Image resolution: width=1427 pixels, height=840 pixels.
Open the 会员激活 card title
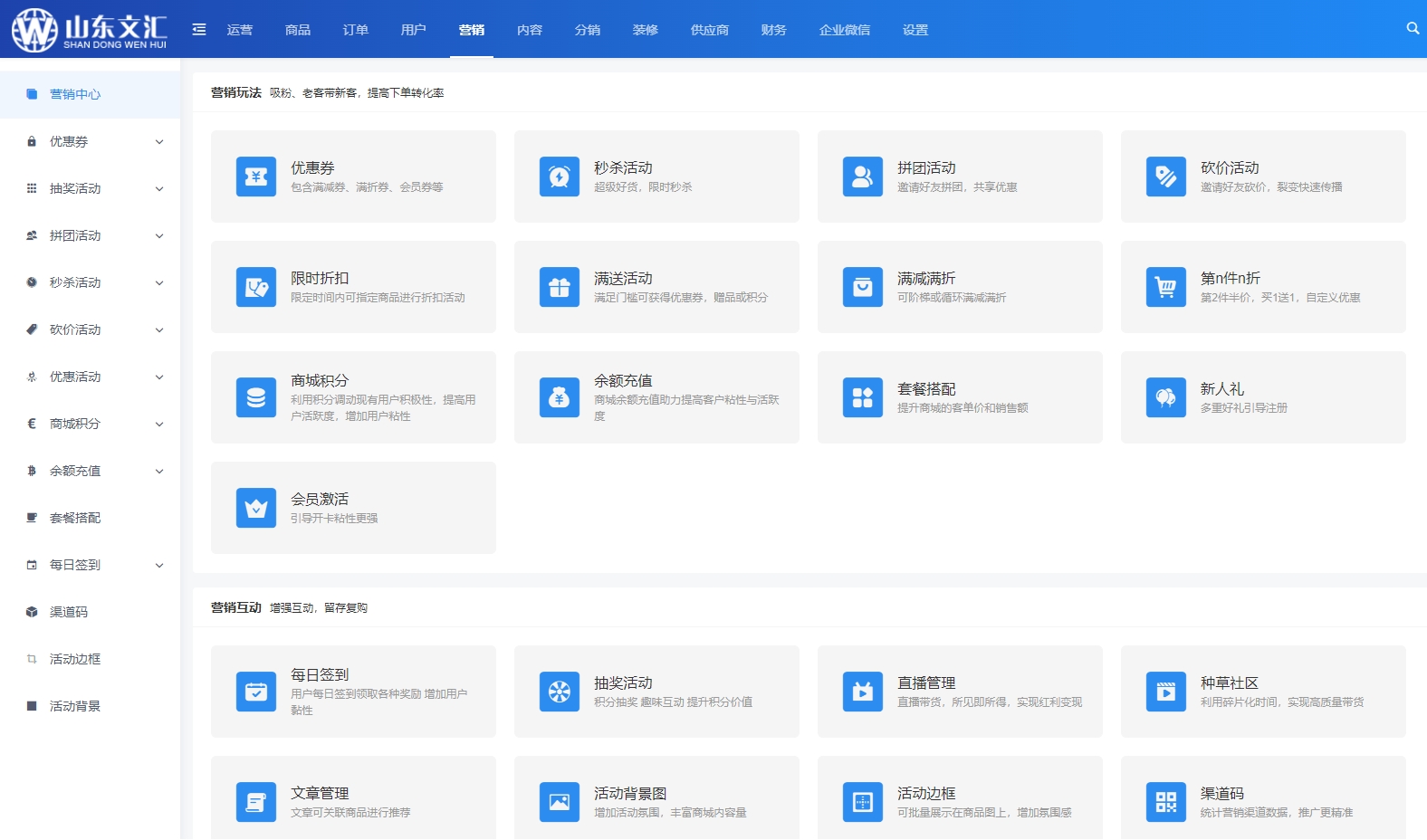tap(320, 499)
